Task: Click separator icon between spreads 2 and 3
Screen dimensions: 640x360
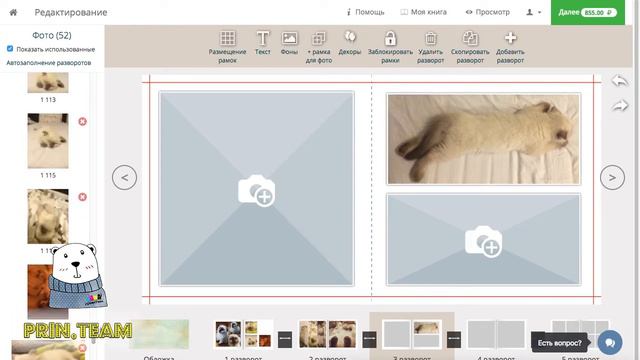Action: (369, 339)
